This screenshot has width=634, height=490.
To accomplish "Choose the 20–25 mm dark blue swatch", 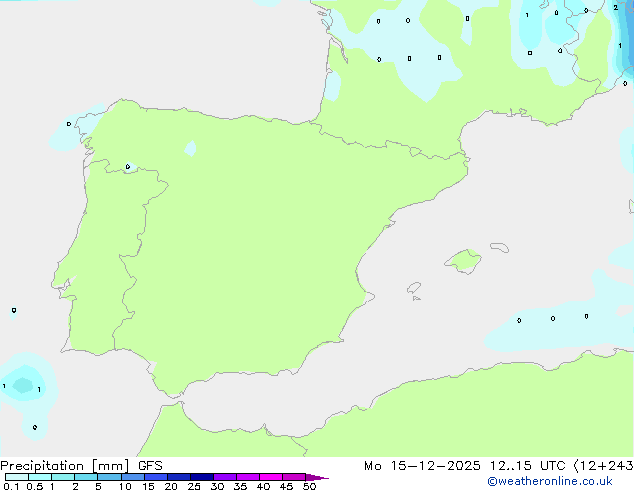I will point(179,477).
